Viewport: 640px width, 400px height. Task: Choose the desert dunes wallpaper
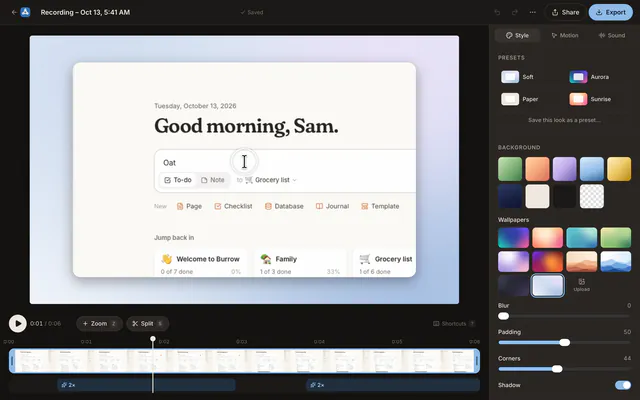pos(582,261)
